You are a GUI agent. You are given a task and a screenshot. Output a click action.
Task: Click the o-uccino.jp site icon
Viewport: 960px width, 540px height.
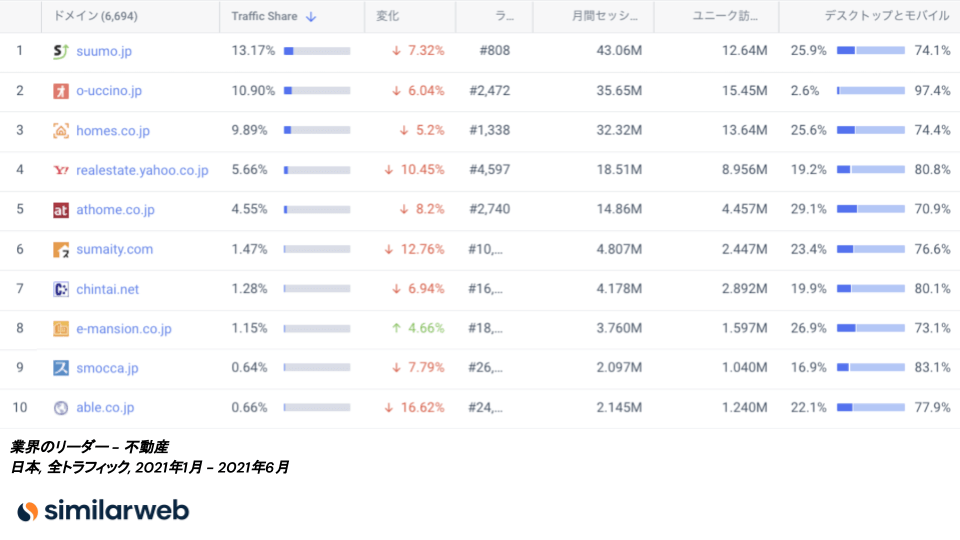[x=60, y=91]
